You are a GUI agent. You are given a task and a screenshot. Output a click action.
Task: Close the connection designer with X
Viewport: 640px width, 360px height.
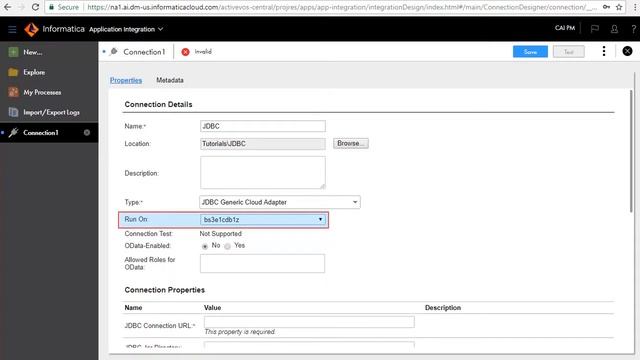click(x=627, y=51)
